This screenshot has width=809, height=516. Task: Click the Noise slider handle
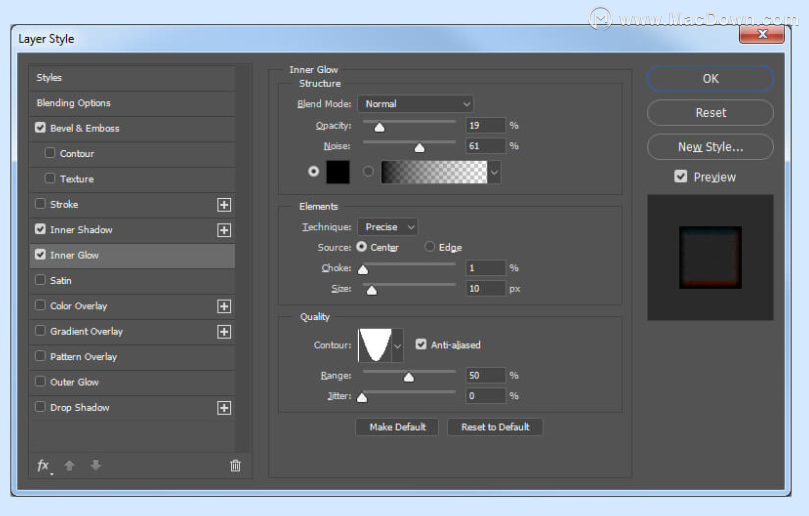click(x=419, y=148)
